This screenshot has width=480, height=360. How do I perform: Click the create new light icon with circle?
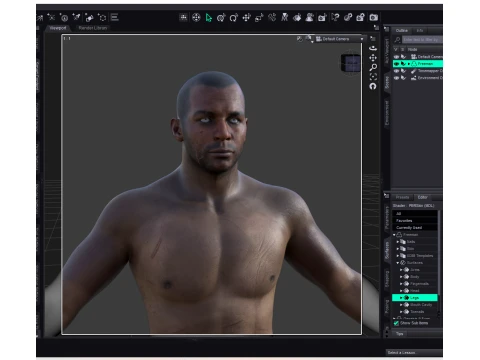click(64, 17)
